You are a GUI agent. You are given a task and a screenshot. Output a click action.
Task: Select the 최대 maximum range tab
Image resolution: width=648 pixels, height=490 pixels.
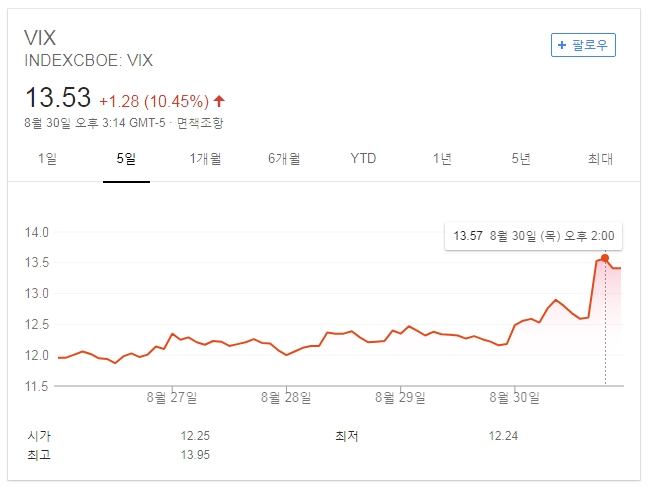pos(600,158)
